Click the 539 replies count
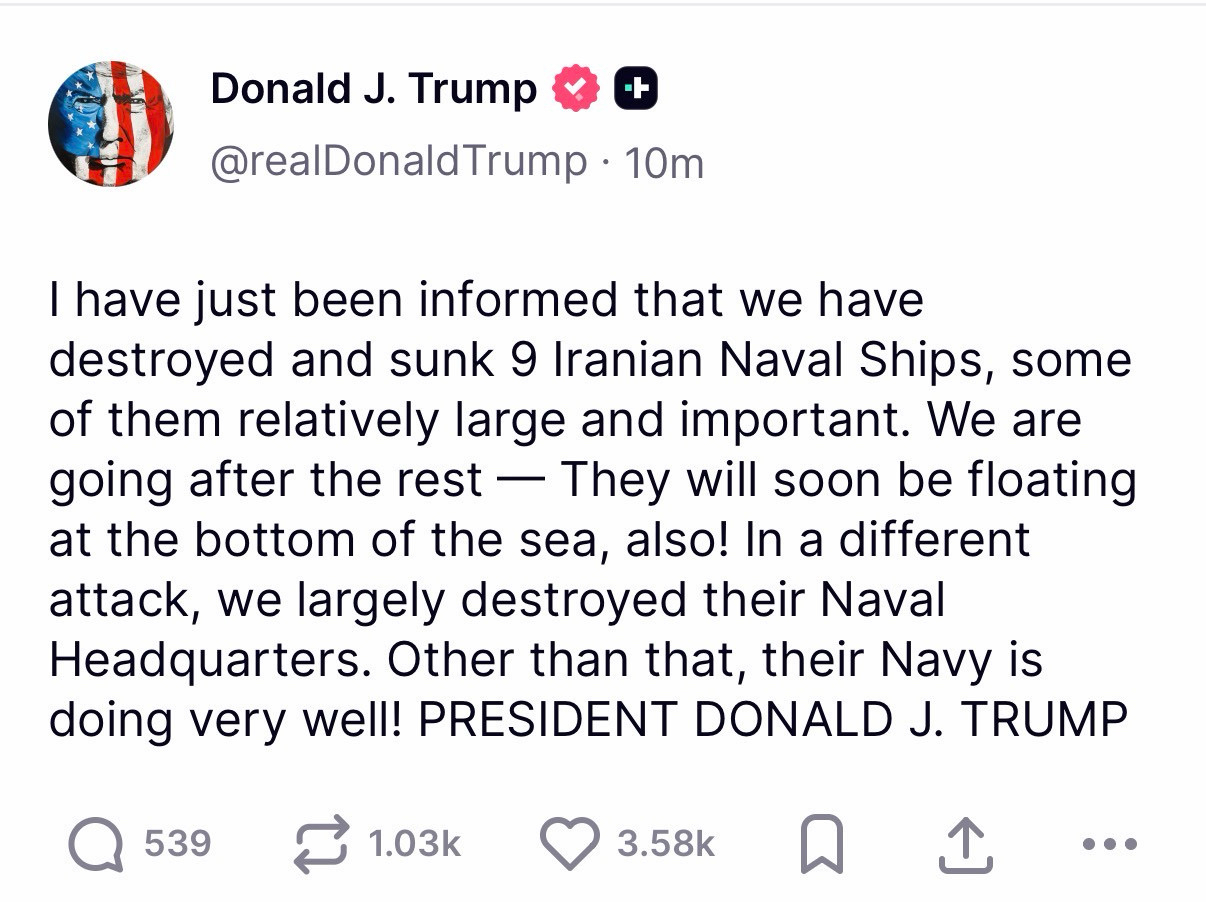 (x=177, y=844)
